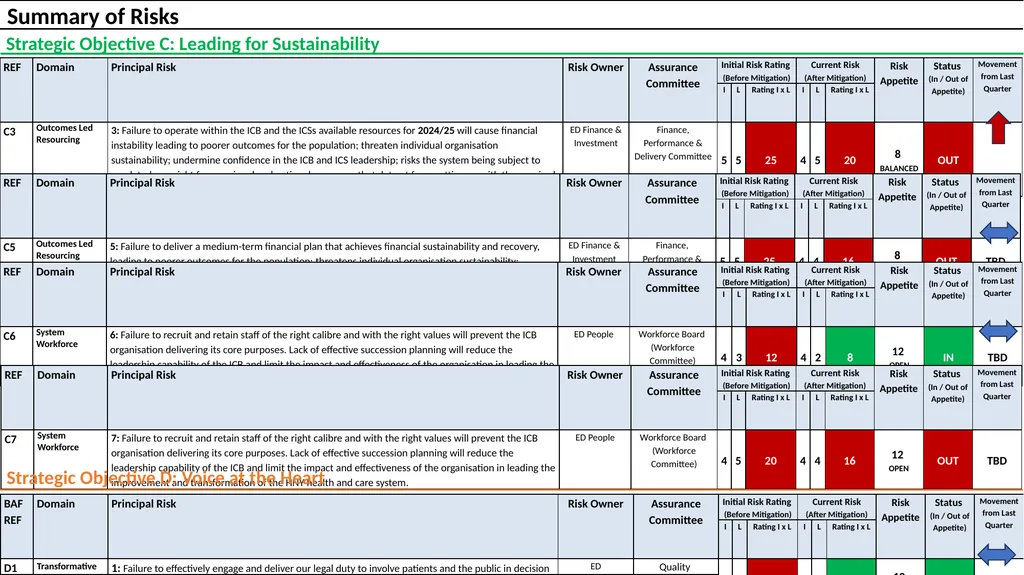Viewport: 1024px width, 575px height.
Task: Click red initial rating 25 in C3 row
Action: 771,148
